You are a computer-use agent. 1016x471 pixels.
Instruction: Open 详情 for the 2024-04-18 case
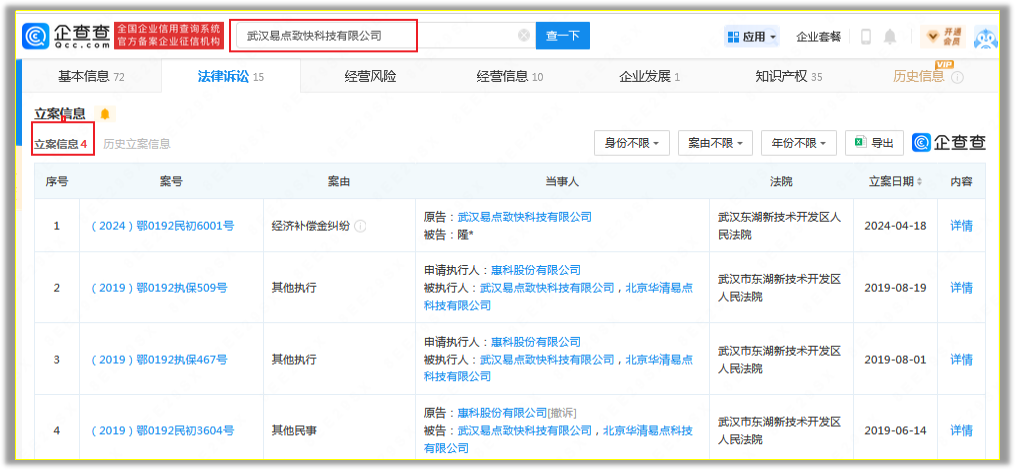click(961, 226)
